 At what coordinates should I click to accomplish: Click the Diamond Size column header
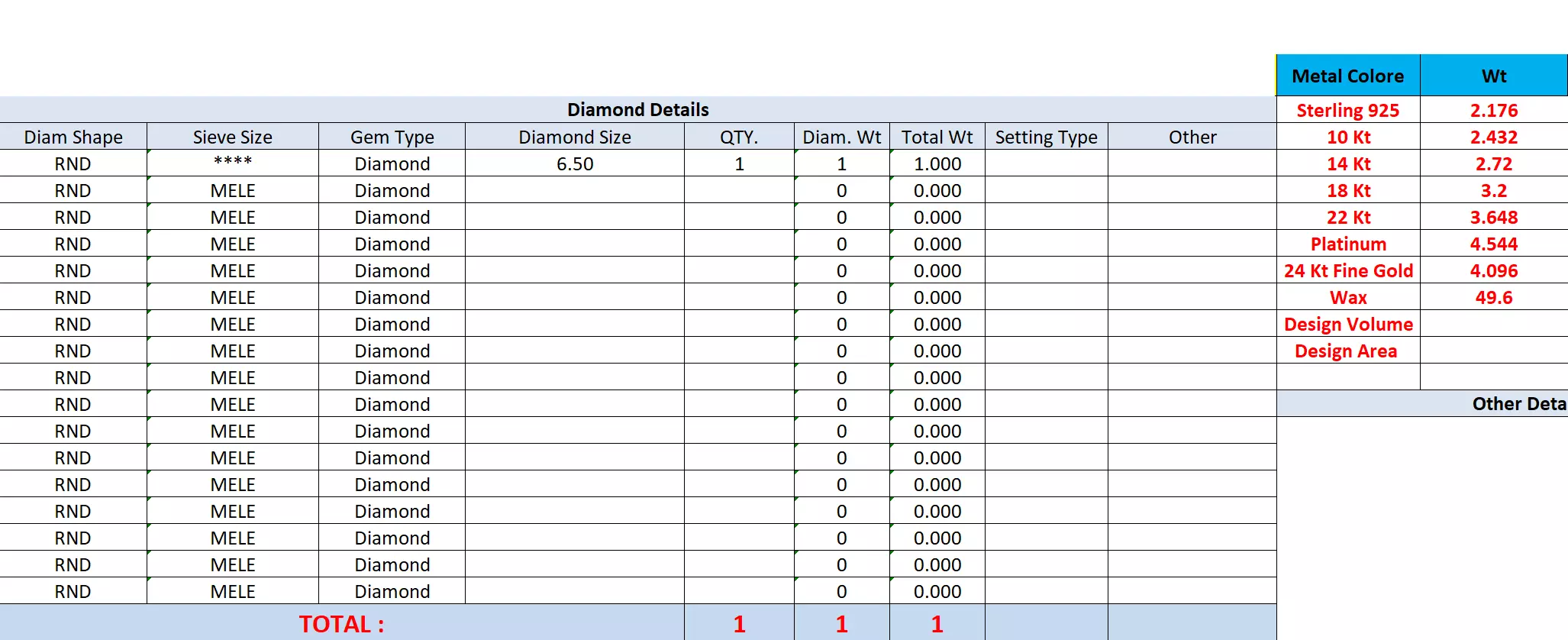click(575, 137)
